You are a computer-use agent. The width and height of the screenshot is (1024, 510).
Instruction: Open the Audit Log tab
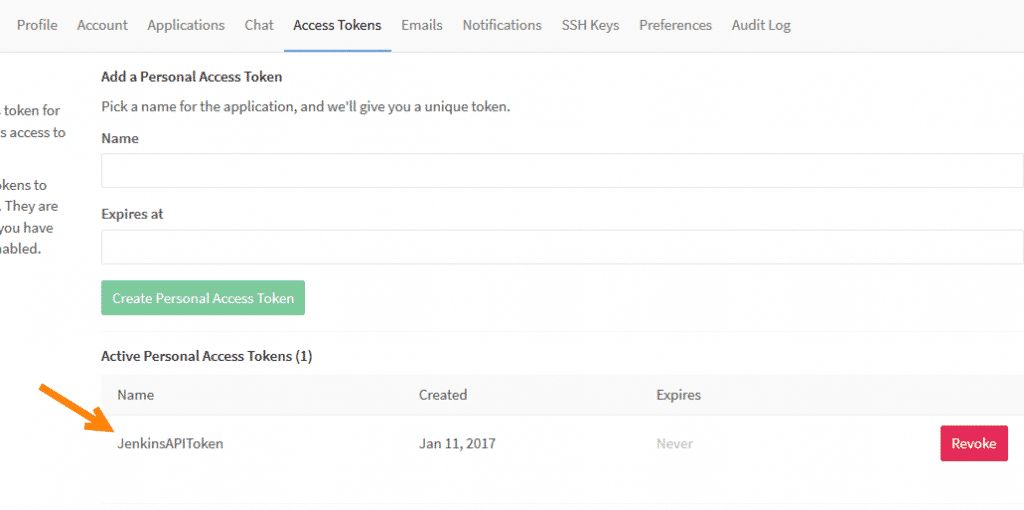pos(761,25)
